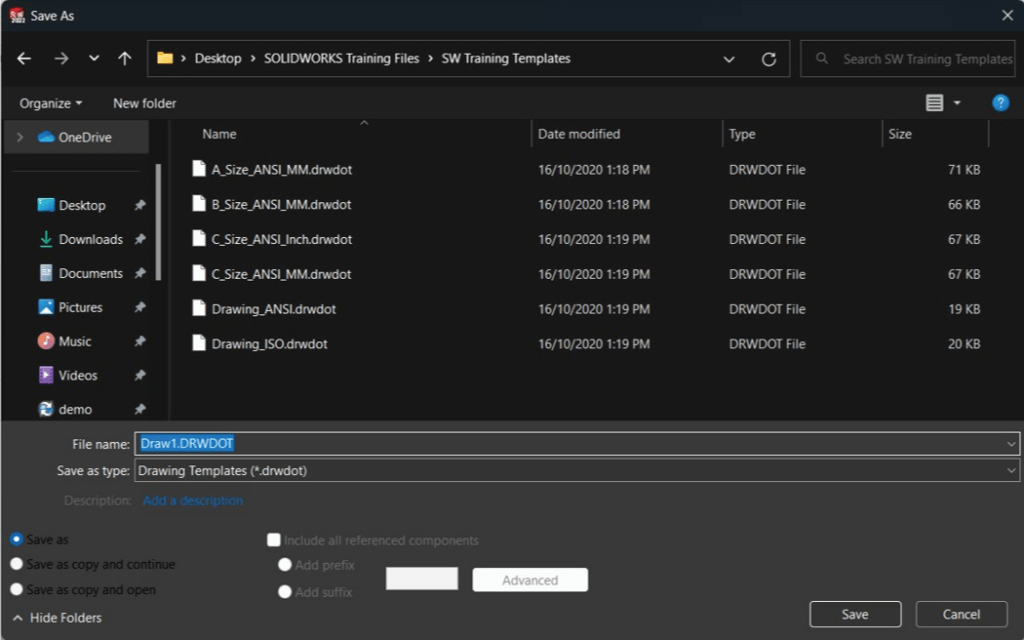The image size is (1024, 640).
Task: Expand the OneDrive tree node
Action: [x=19, y=137]
